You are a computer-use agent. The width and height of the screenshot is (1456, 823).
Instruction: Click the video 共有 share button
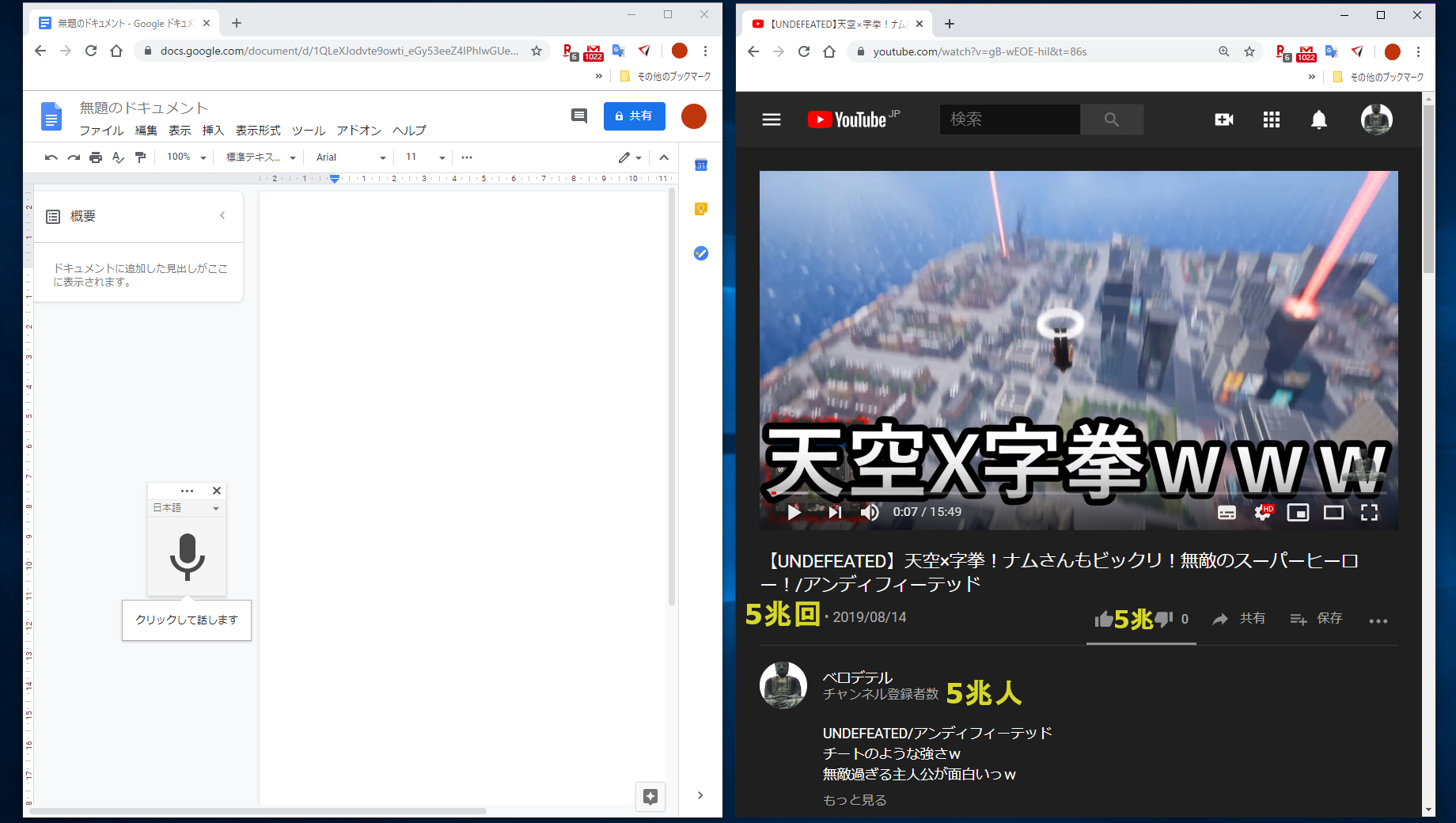point(1239,619)
